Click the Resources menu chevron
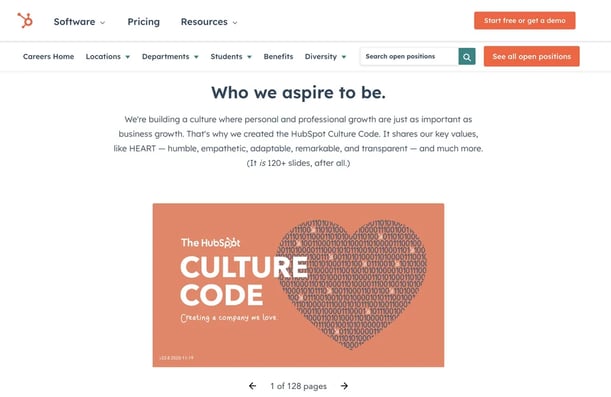 pyautogui.click(x=235, y=23)
